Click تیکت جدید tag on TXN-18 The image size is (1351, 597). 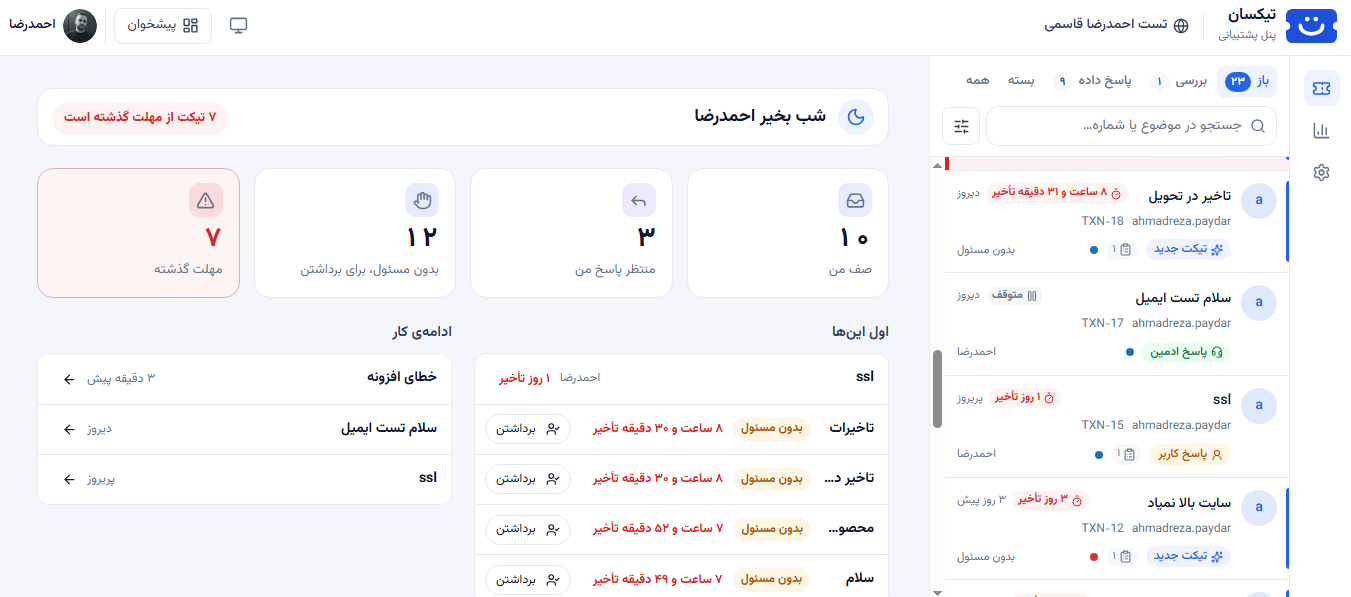[1188, 250]
